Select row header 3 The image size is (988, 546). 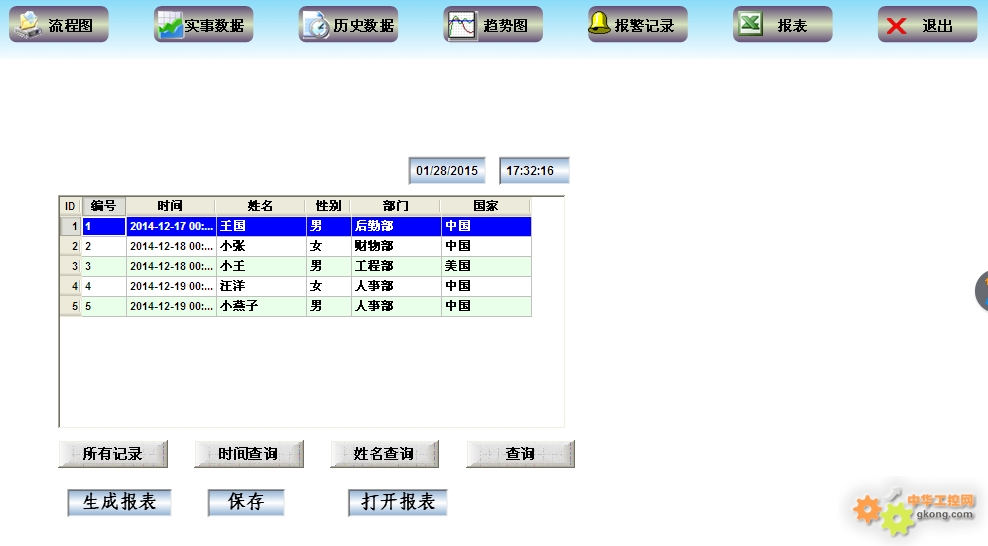(x=71, y=266)
